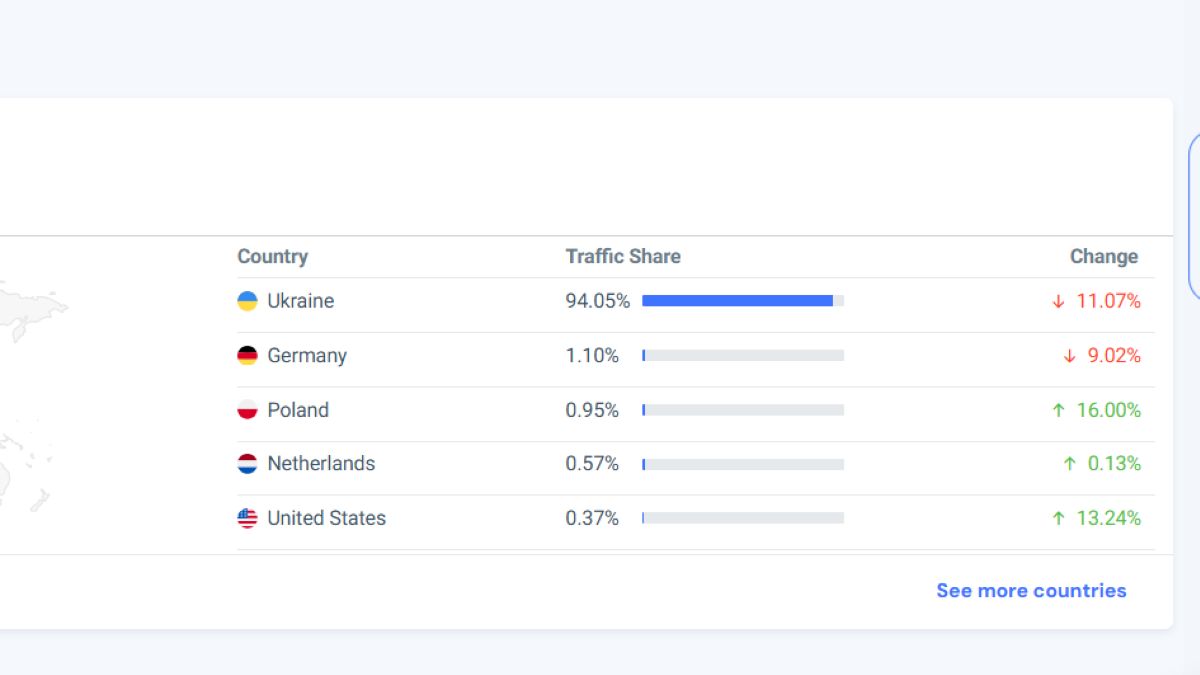Viewport: 1200px width, 675px height.
Task: Click Germany's traffic share progress bar
Action: click(742, 355)
